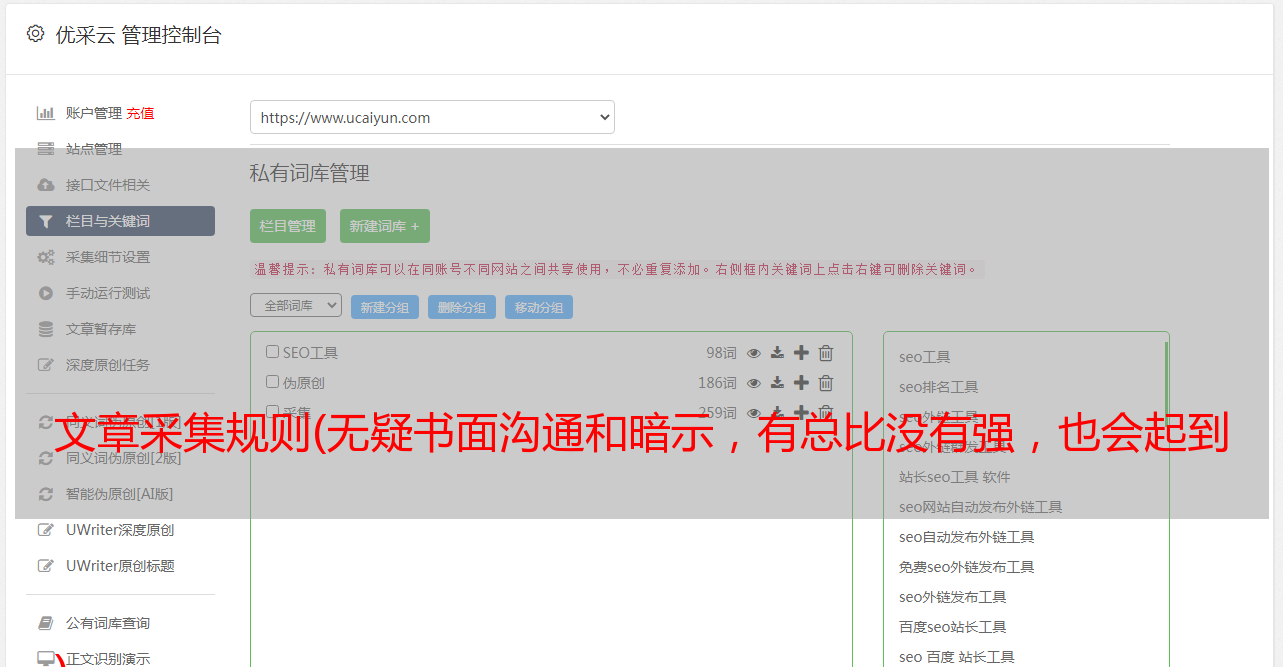
Task: Click the 栏目管理 button
Action: [x=288, y=226]
